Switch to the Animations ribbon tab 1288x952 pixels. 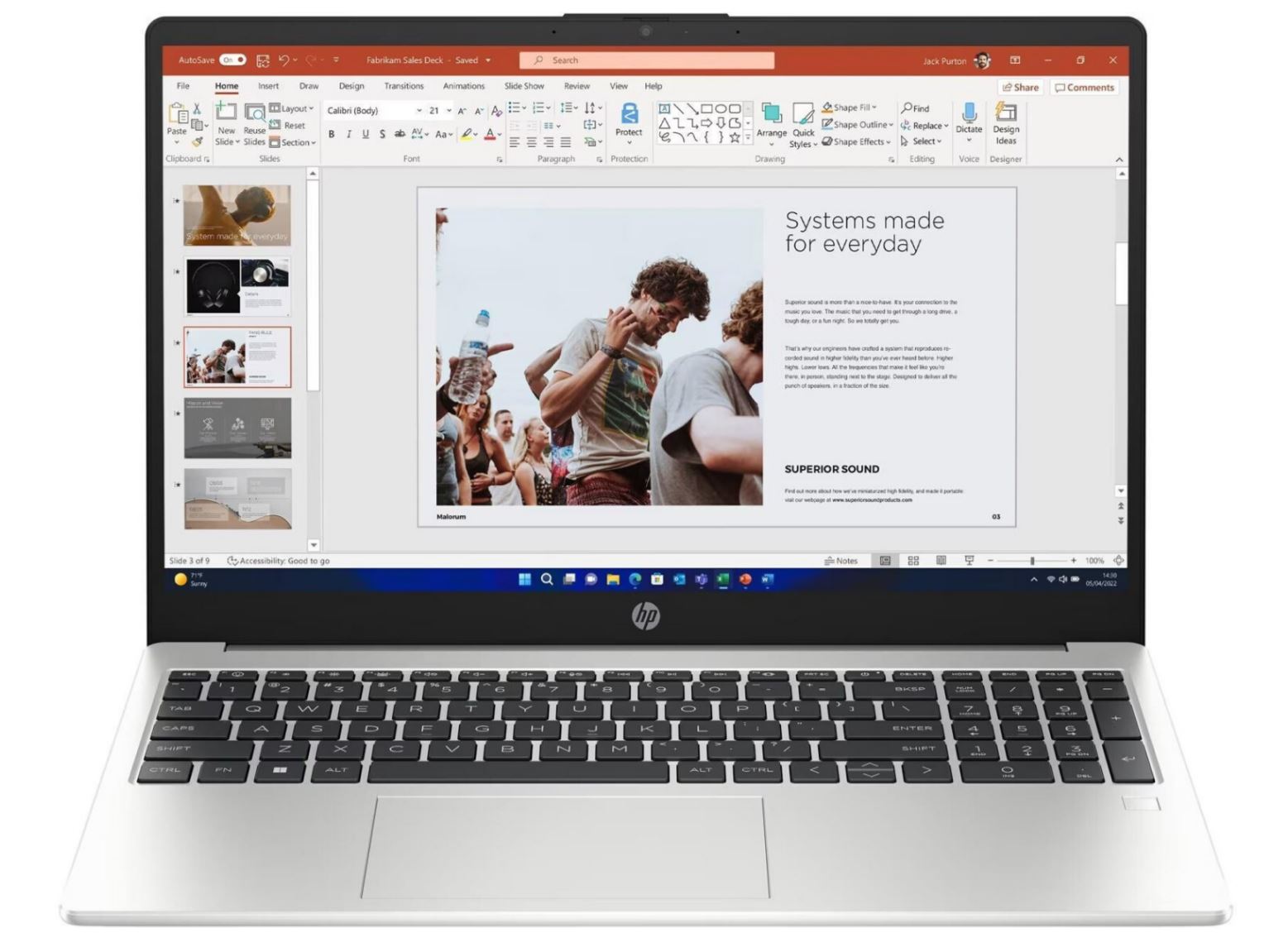coord(462,86)
